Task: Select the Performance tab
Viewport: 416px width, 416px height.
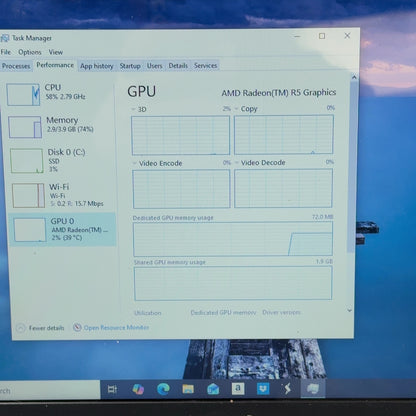Action: click(x=55, y=65)
